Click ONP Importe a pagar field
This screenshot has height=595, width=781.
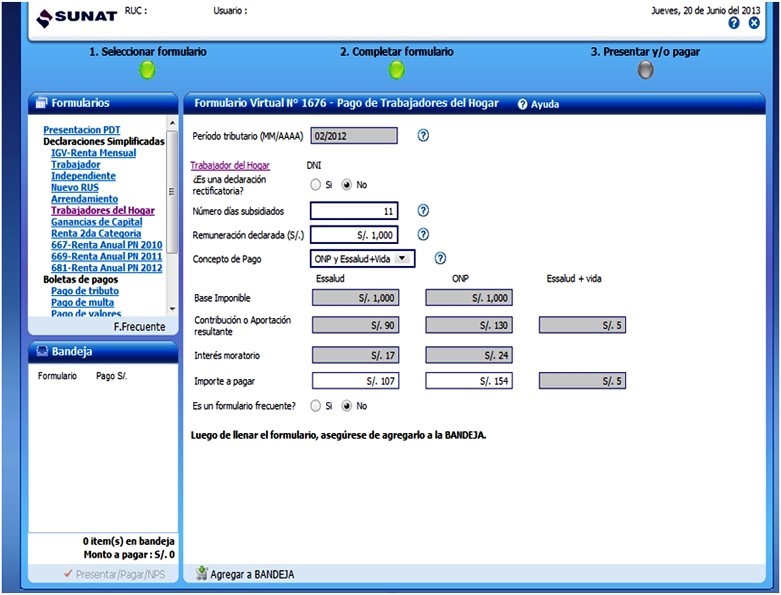point(469,381)
